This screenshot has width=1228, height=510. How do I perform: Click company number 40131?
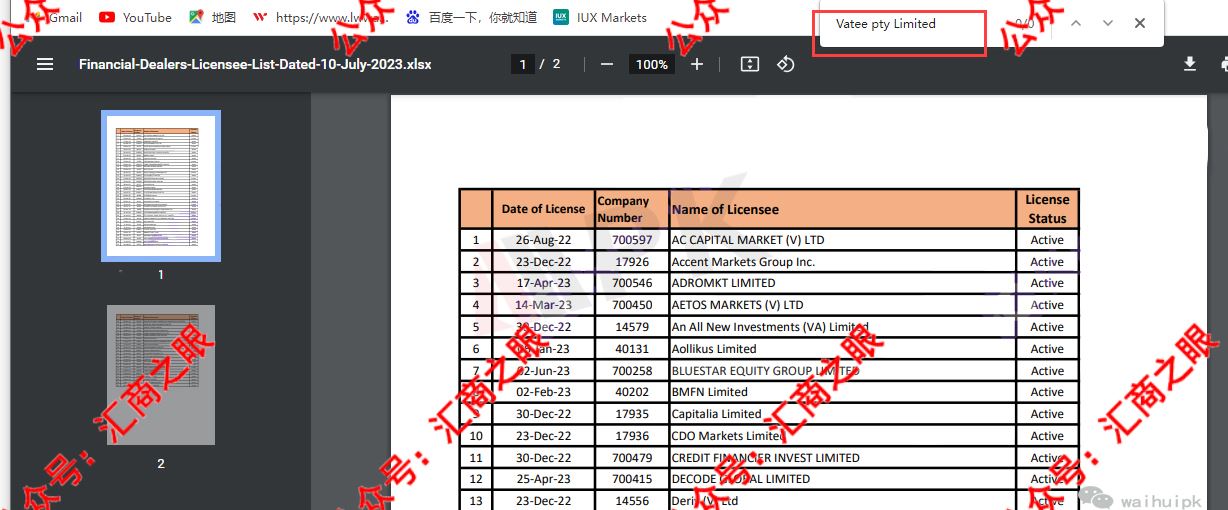[632, 349]
